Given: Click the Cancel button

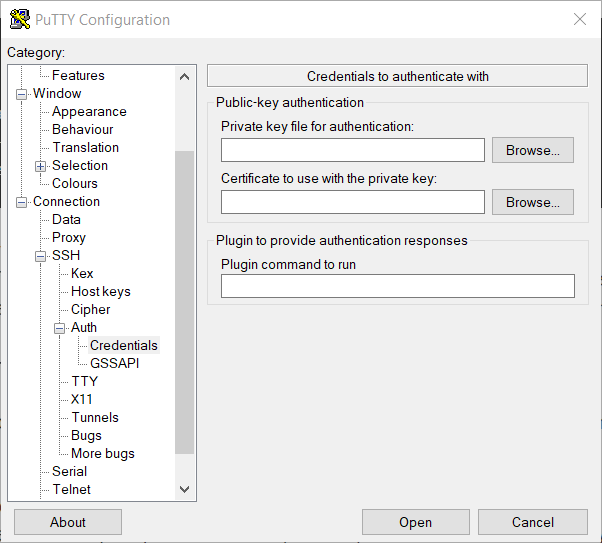Looking at the screenshot, I should pos(533,522).
